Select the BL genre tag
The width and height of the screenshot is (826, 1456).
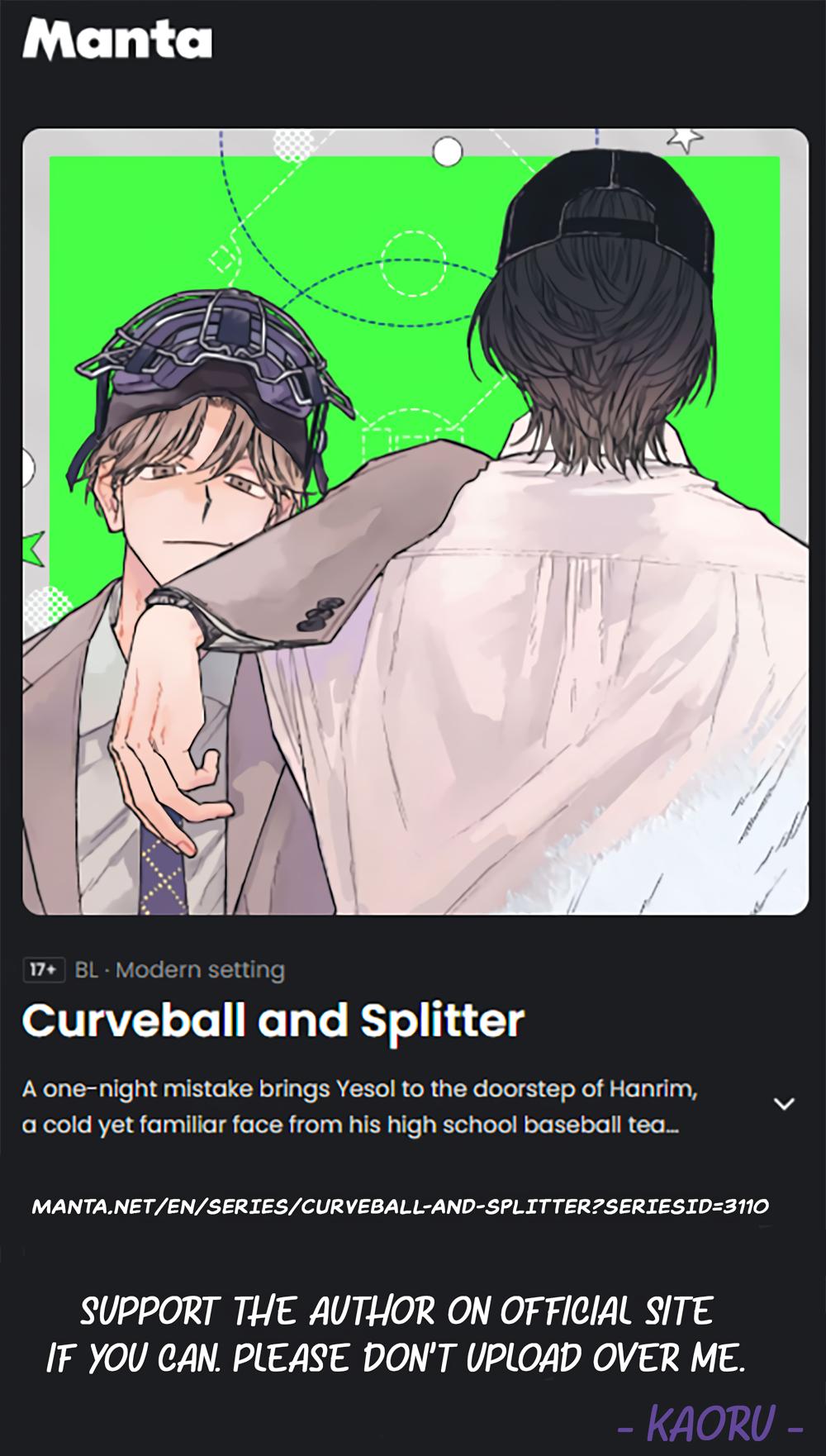86,969
